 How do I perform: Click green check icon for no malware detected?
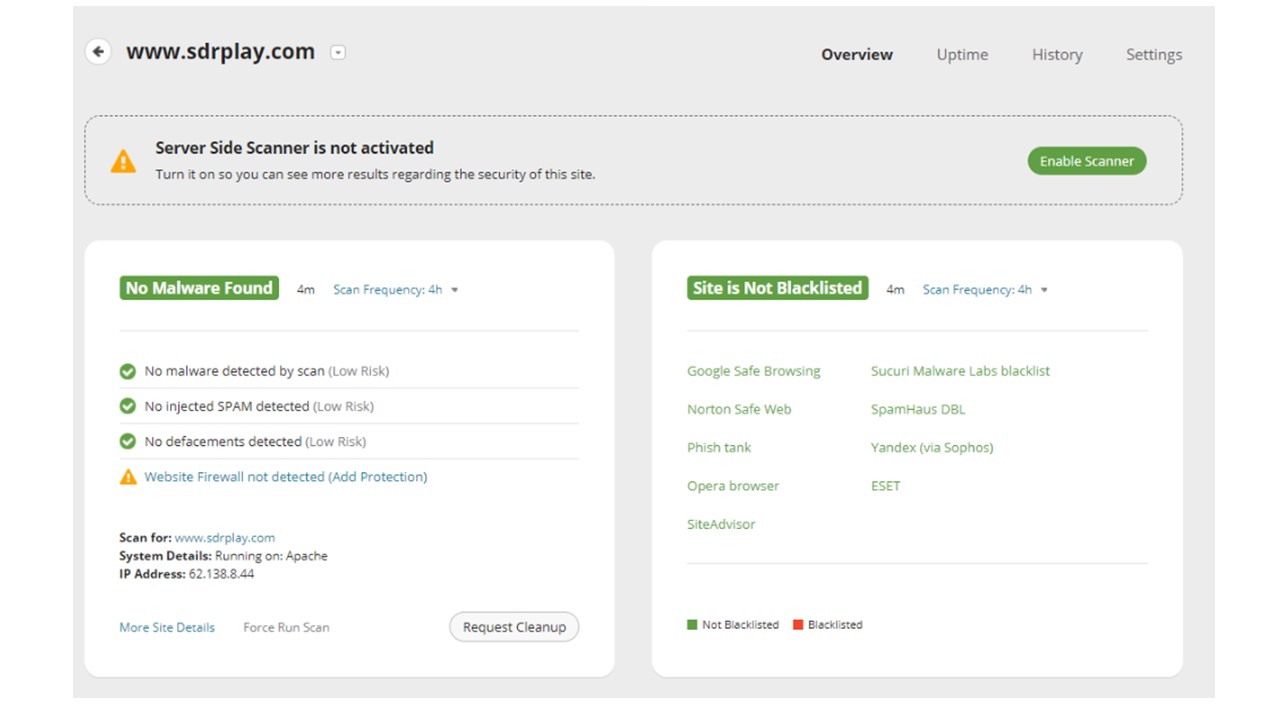128,371
